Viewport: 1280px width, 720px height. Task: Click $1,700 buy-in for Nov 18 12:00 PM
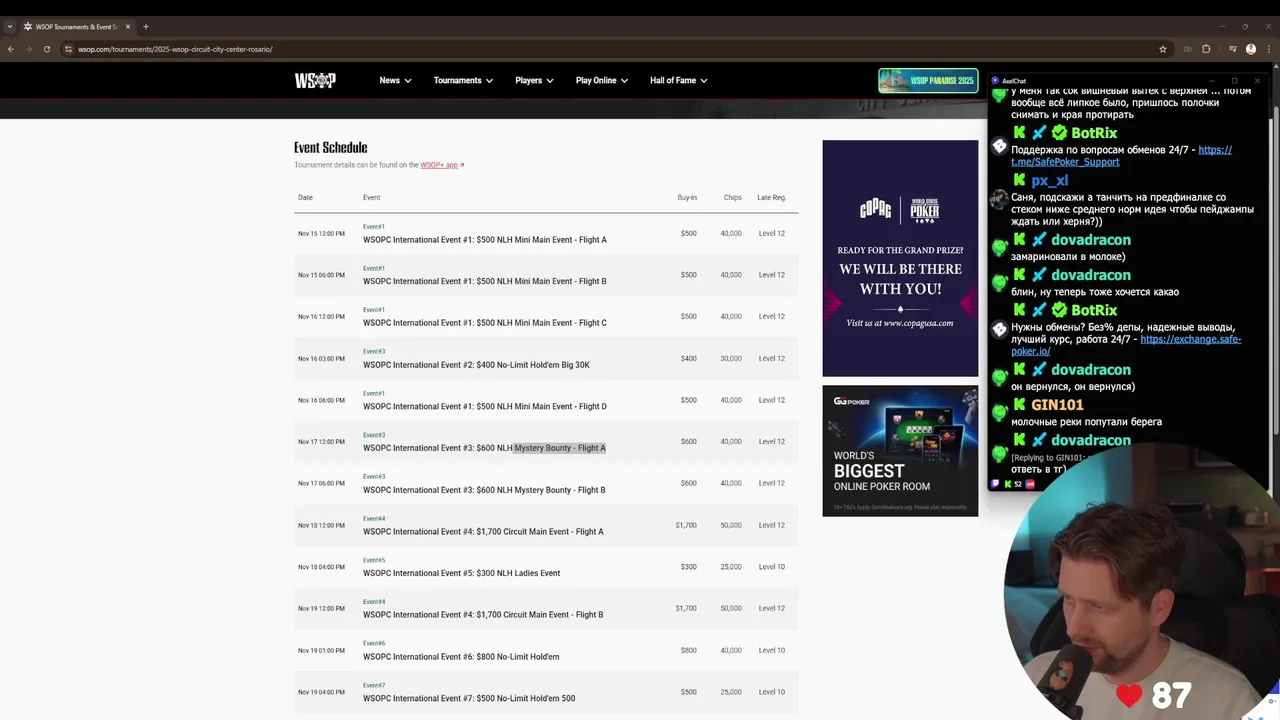(686, 525)
